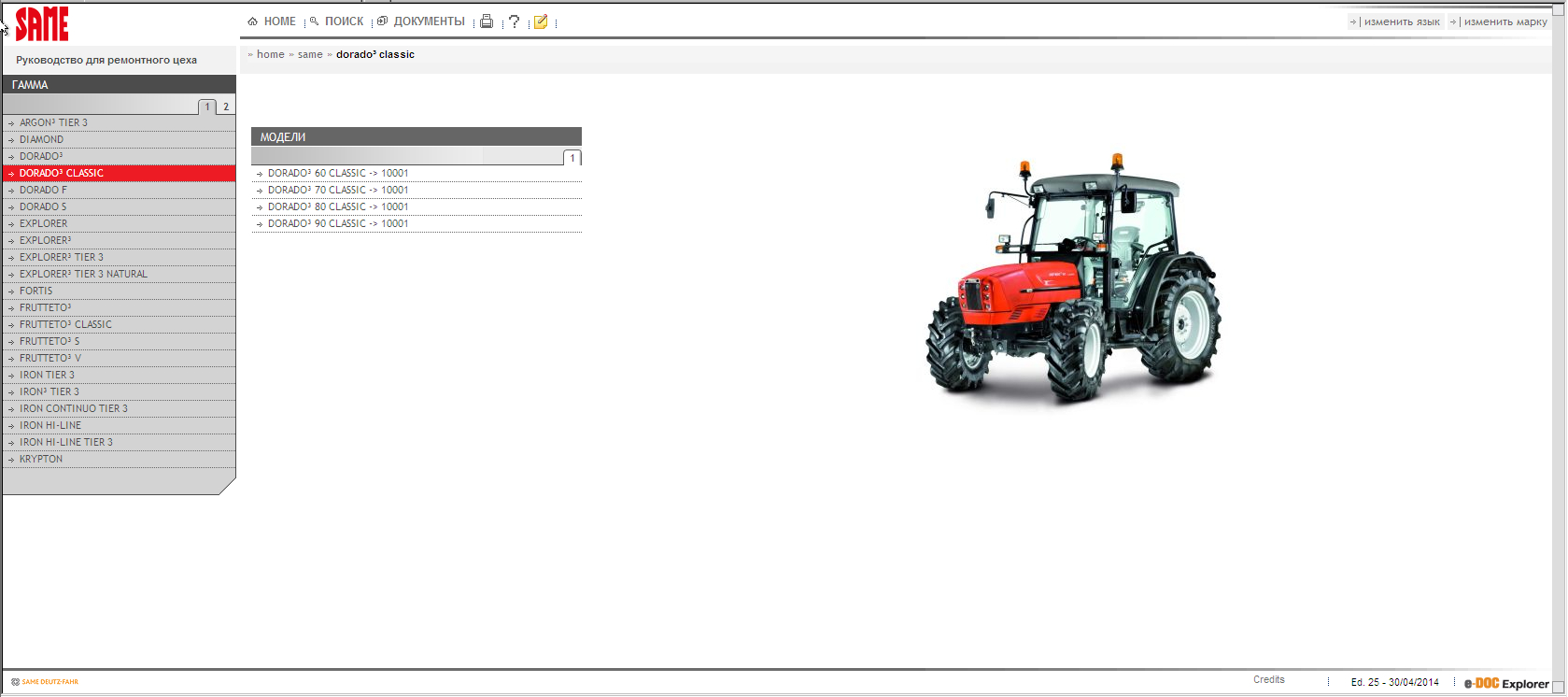The height and width of the screenshot is (697, 1568).
Task: Choose FRUTTETO³ CLASSIC in range list
Action: tap(65, 324)
